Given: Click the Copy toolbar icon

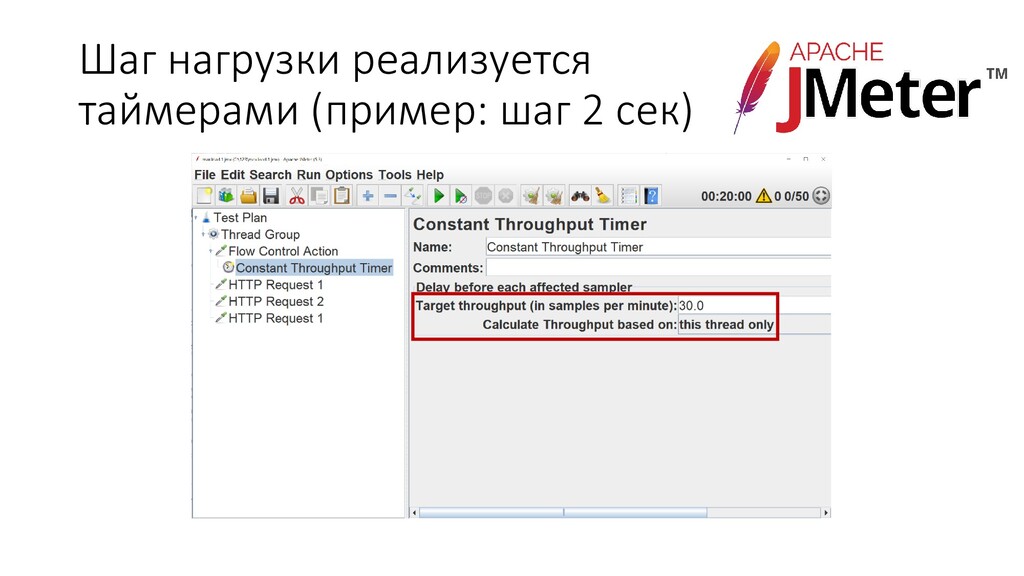Looking at the screenshot, I should click(319, 196).
